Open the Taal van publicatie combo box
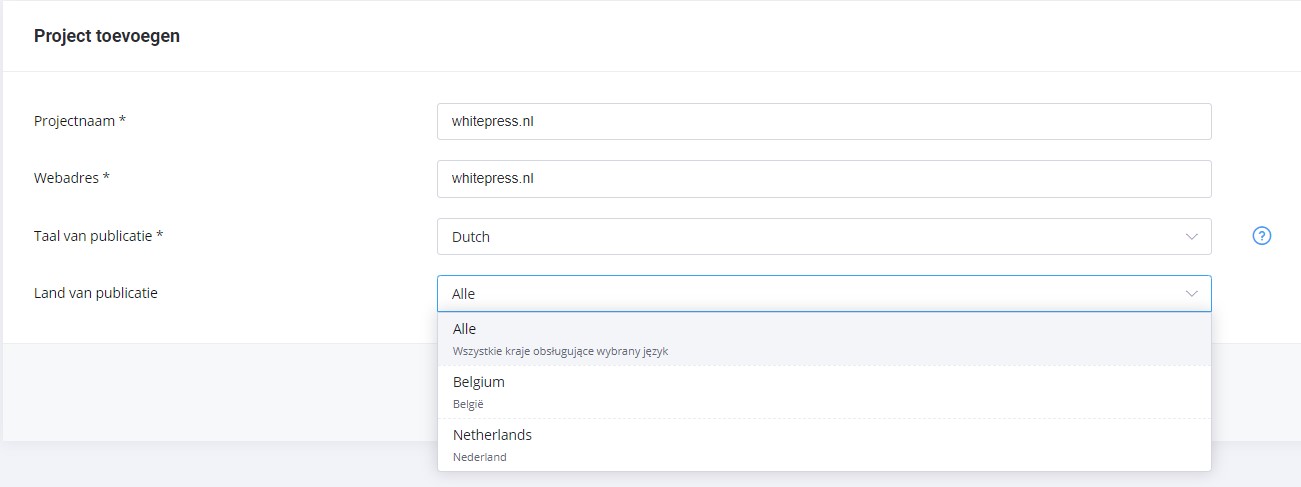Image resolution: width=1301 pixels, height=487 pixels. (824, 237)
